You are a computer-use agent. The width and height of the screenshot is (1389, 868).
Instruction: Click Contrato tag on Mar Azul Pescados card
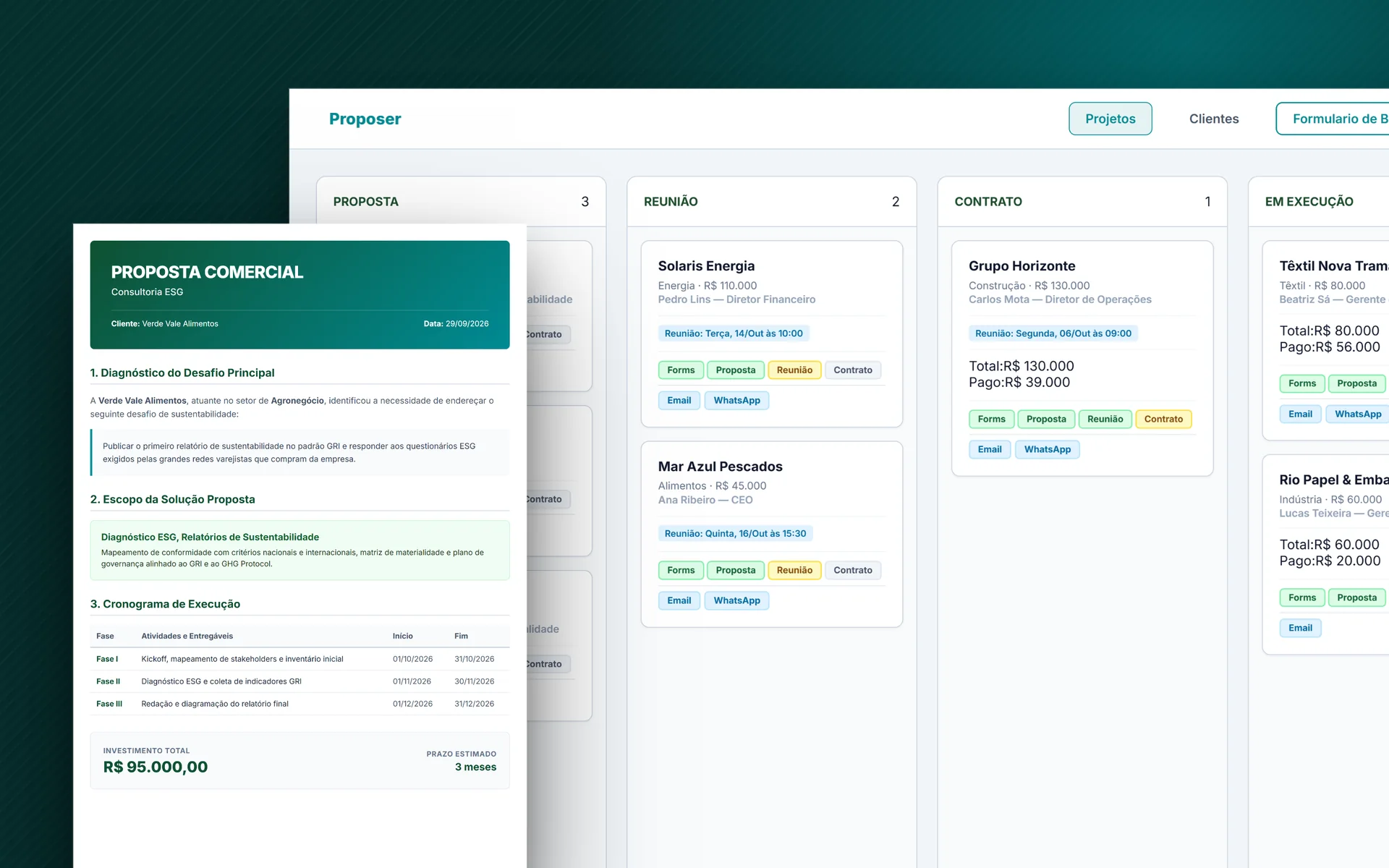(853, 570)
